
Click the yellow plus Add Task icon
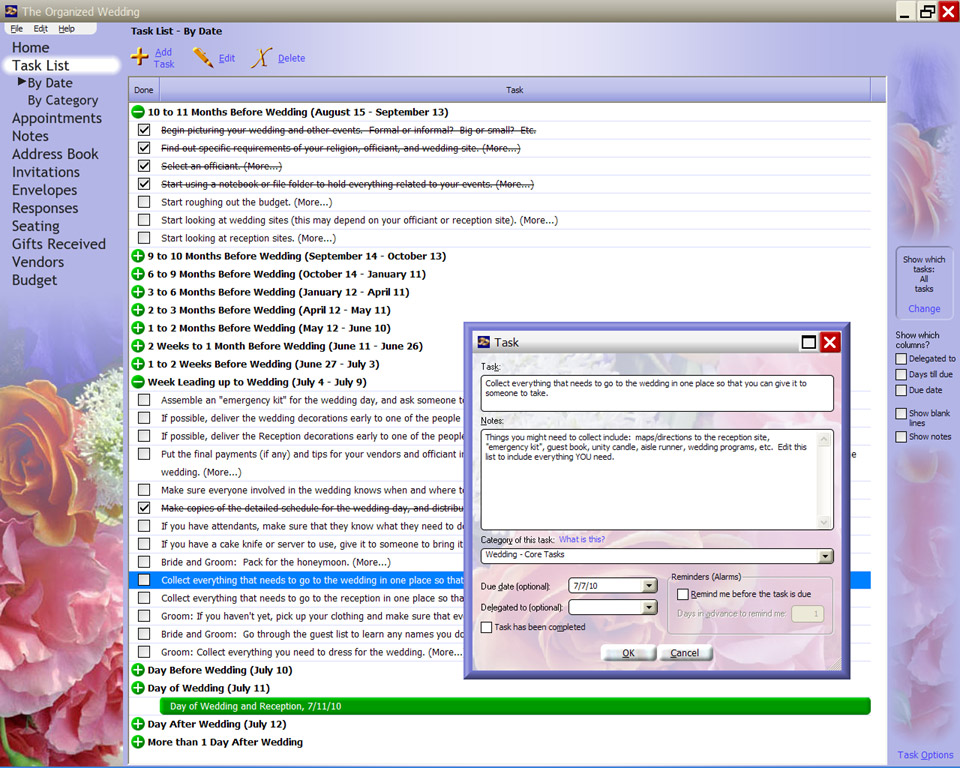click(140, 57)
